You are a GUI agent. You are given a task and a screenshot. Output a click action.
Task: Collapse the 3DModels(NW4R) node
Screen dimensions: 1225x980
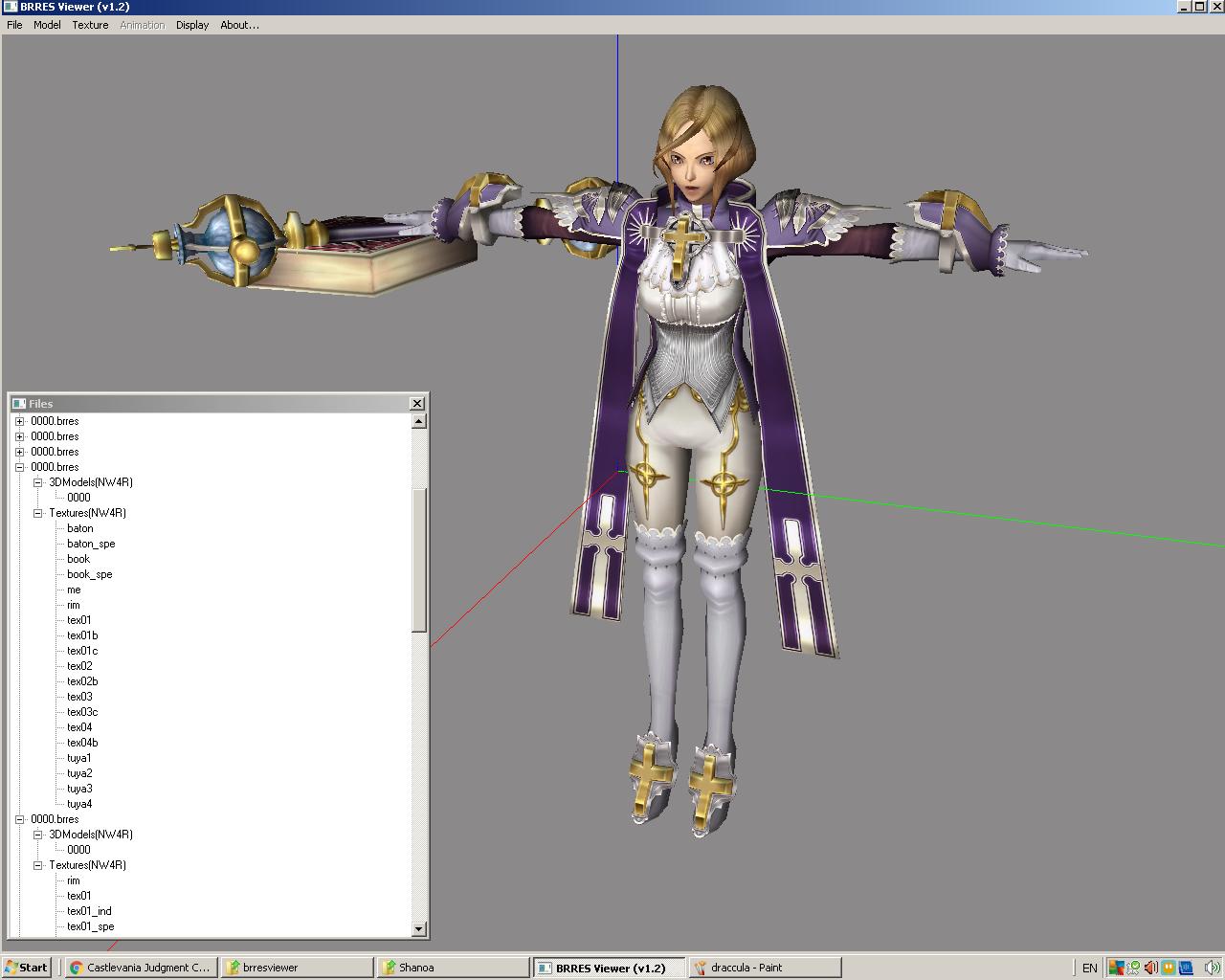click(37, 482)
